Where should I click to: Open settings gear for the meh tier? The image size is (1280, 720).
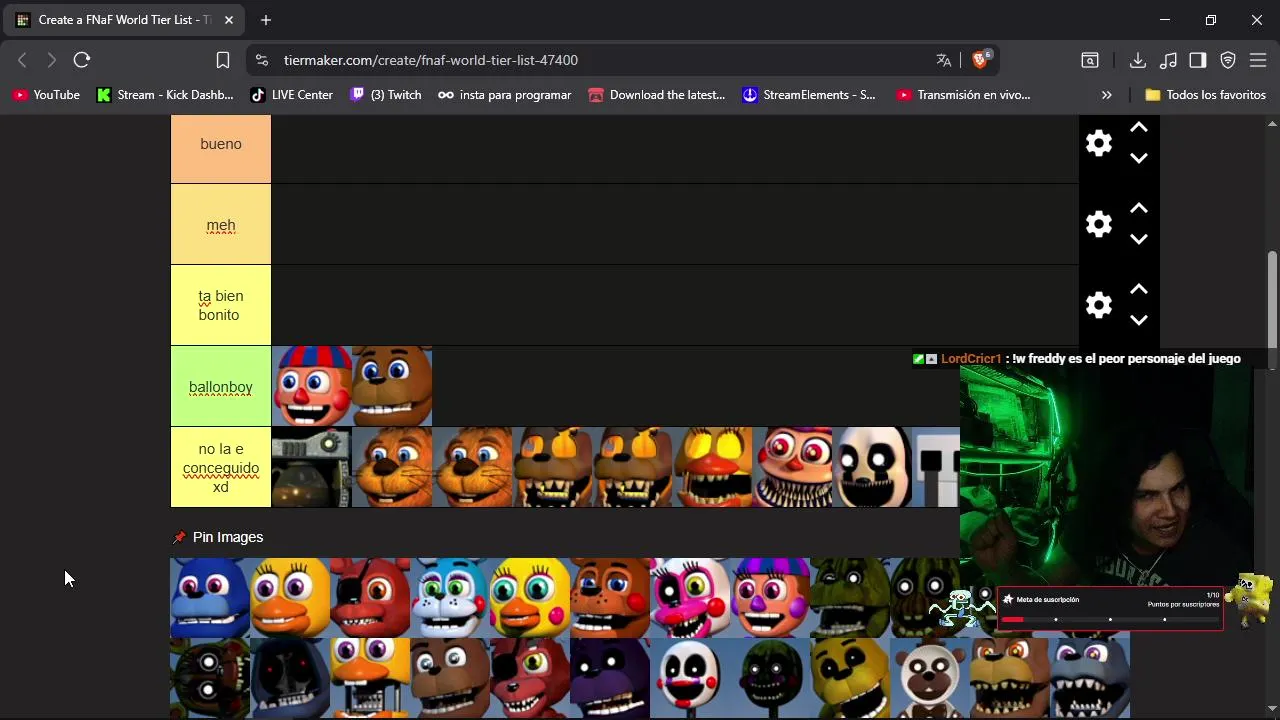(1099, 224)
